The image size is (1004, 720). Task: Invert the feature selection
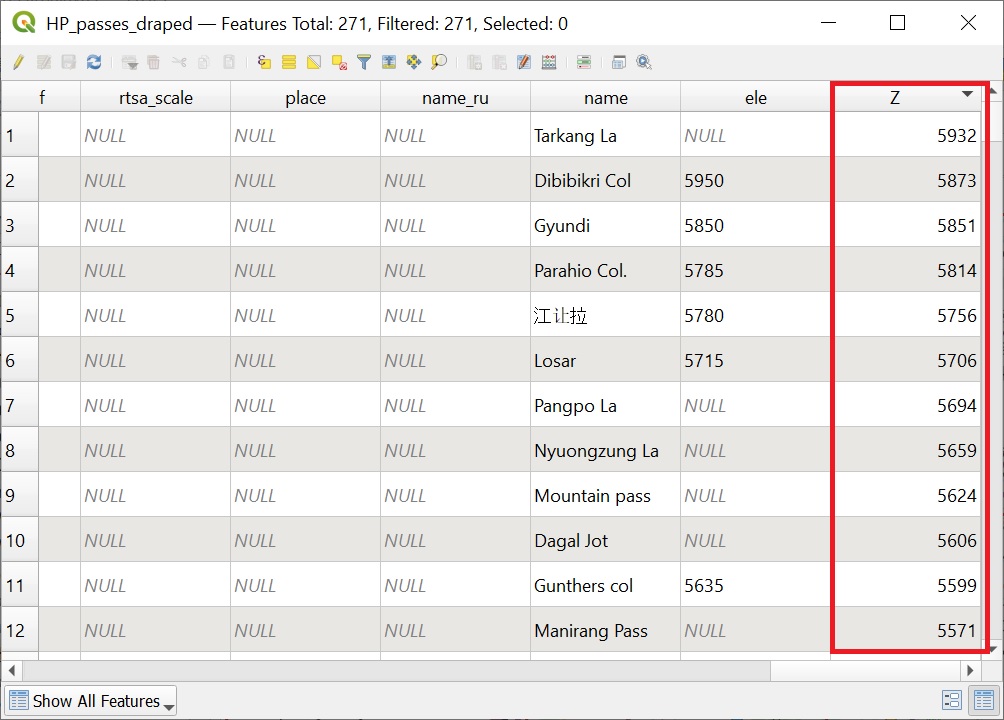coord(314,62)
